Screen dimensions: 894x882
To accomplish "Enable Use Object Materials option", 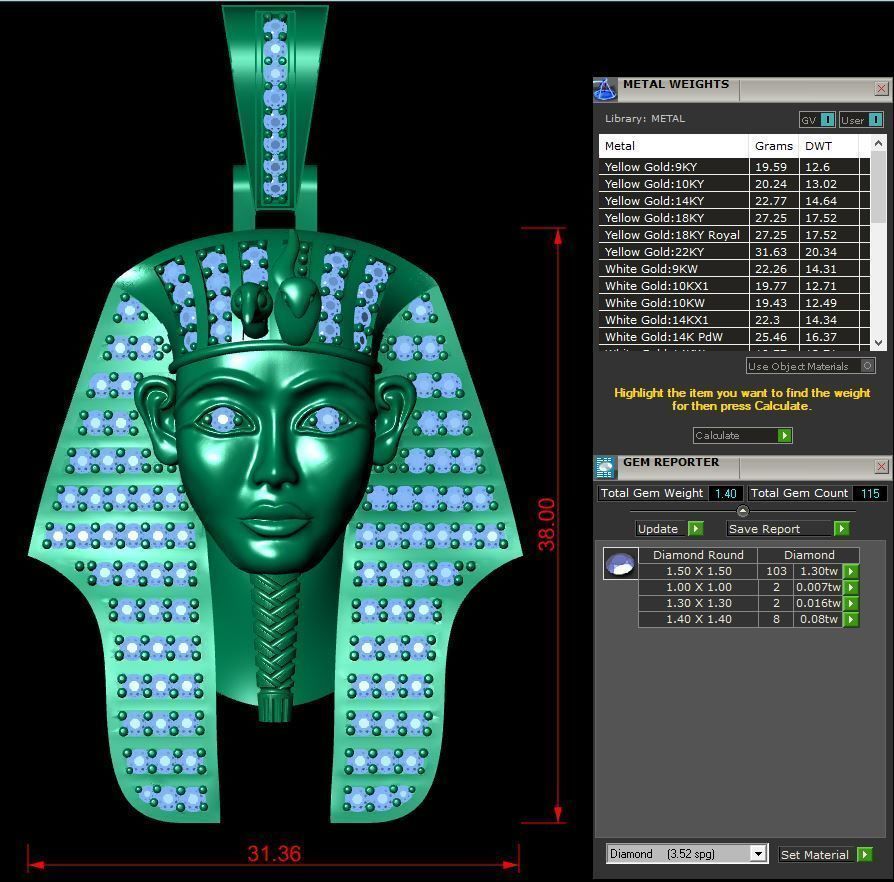I will (x=811, y=366).
